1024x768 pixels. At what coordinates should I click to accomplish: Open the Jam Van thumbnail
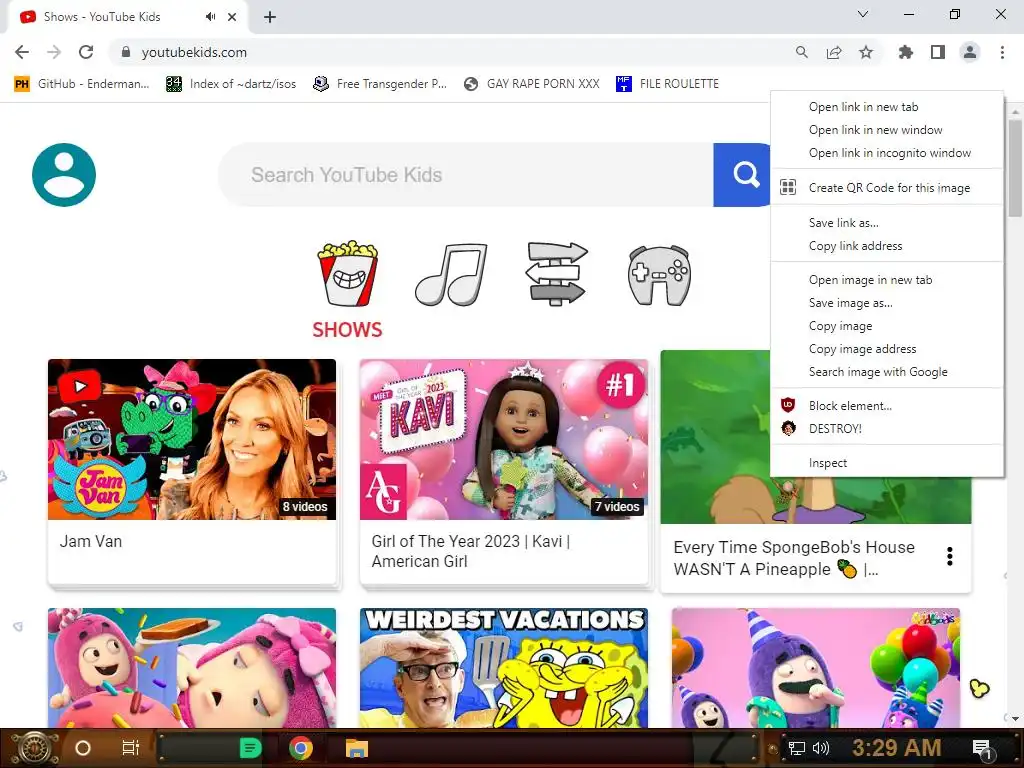tap(192, 440)
